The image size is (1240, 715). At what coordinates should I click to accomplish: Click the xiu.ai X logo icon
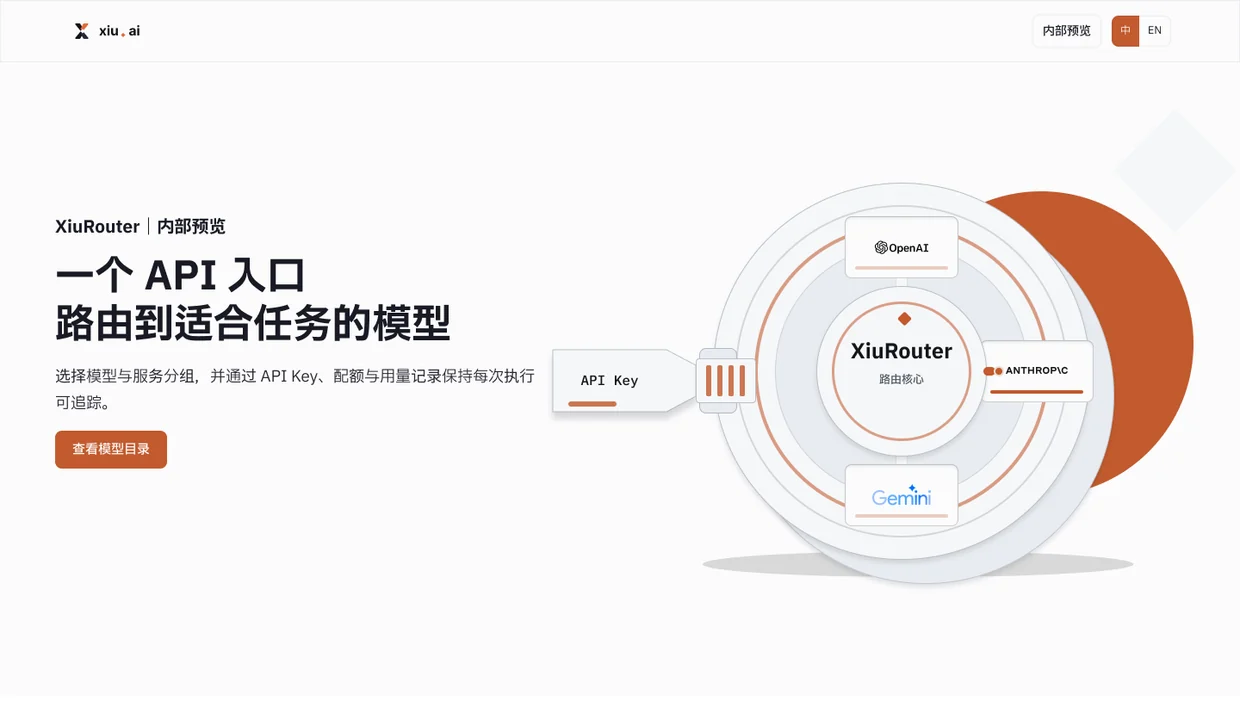(81, 31)
